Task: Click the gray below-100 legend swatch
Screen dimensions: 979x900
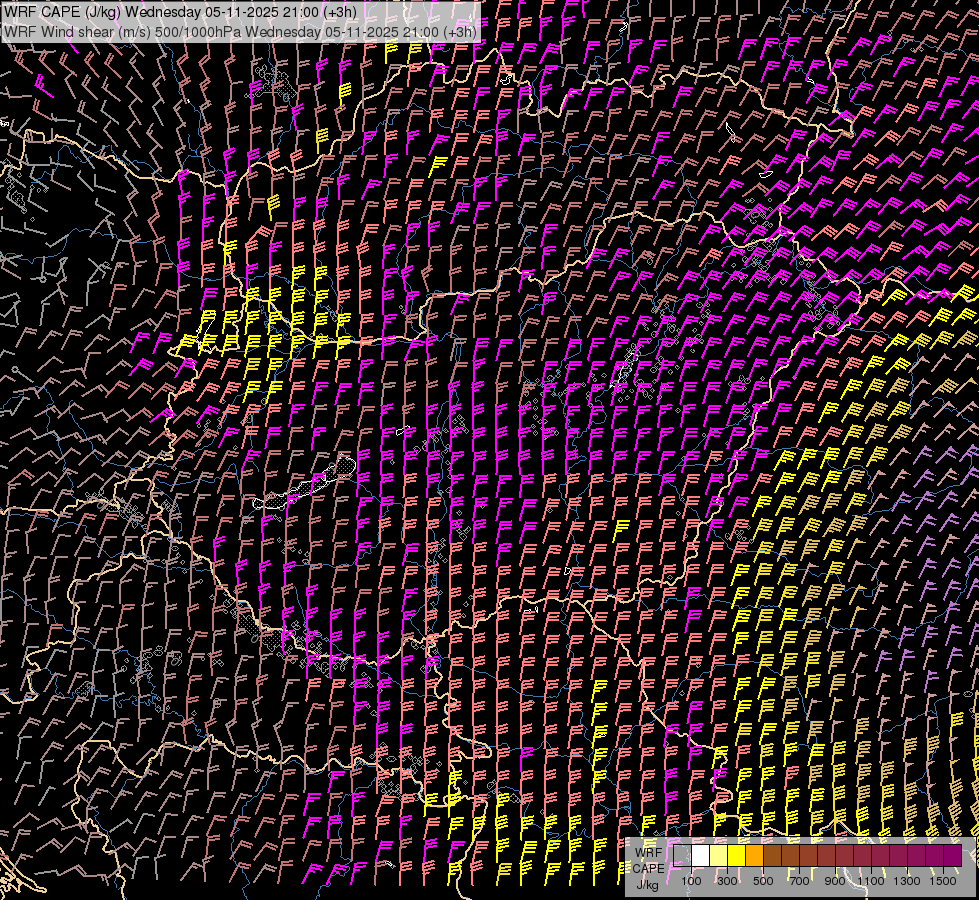Action: click(x=682, y=856)
